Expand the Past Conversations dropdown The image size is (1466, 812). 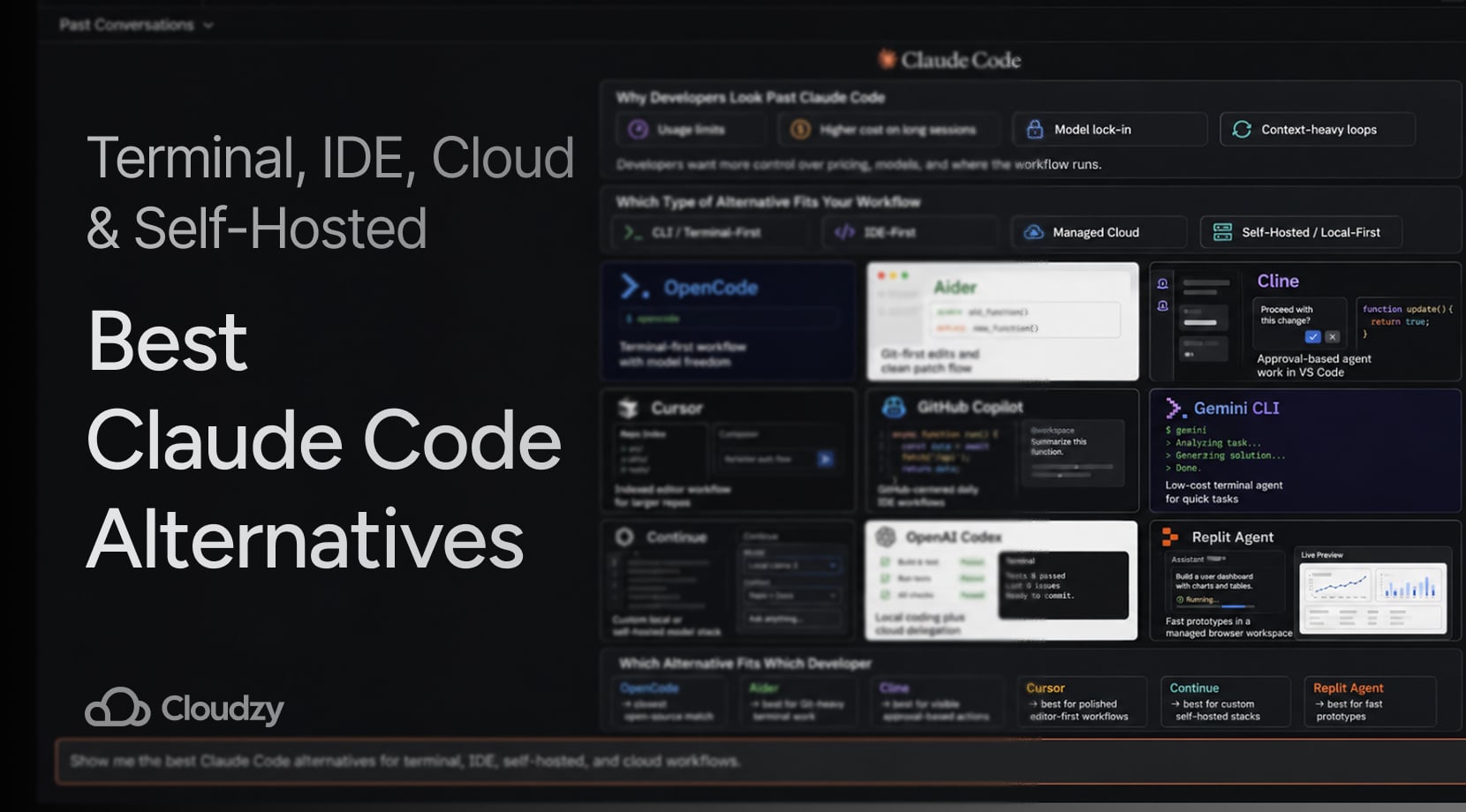[x=208, y=25]
